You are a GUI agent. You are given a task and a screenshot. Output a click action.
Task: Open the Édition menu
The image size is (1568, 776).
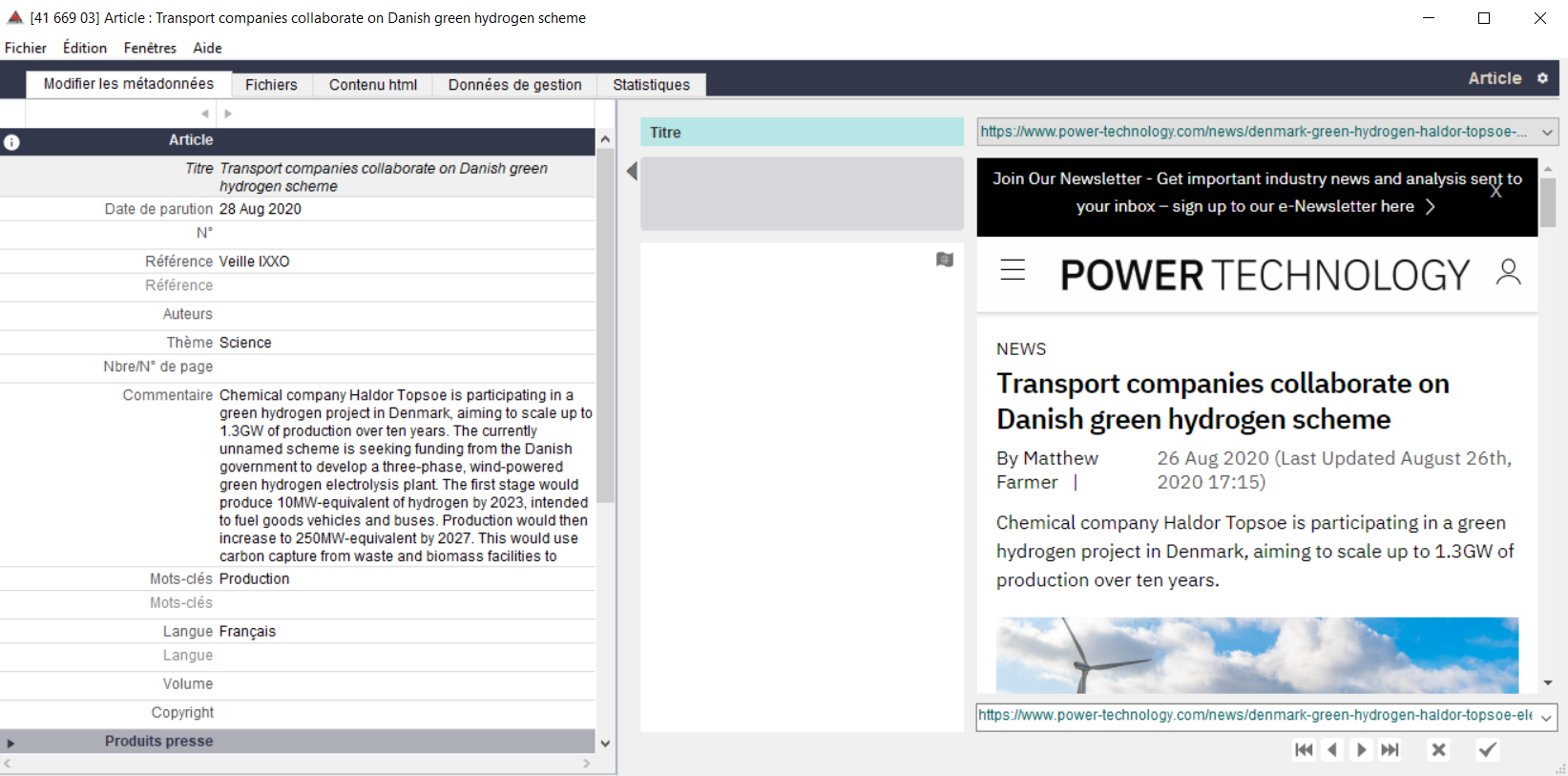click(85, 48)
